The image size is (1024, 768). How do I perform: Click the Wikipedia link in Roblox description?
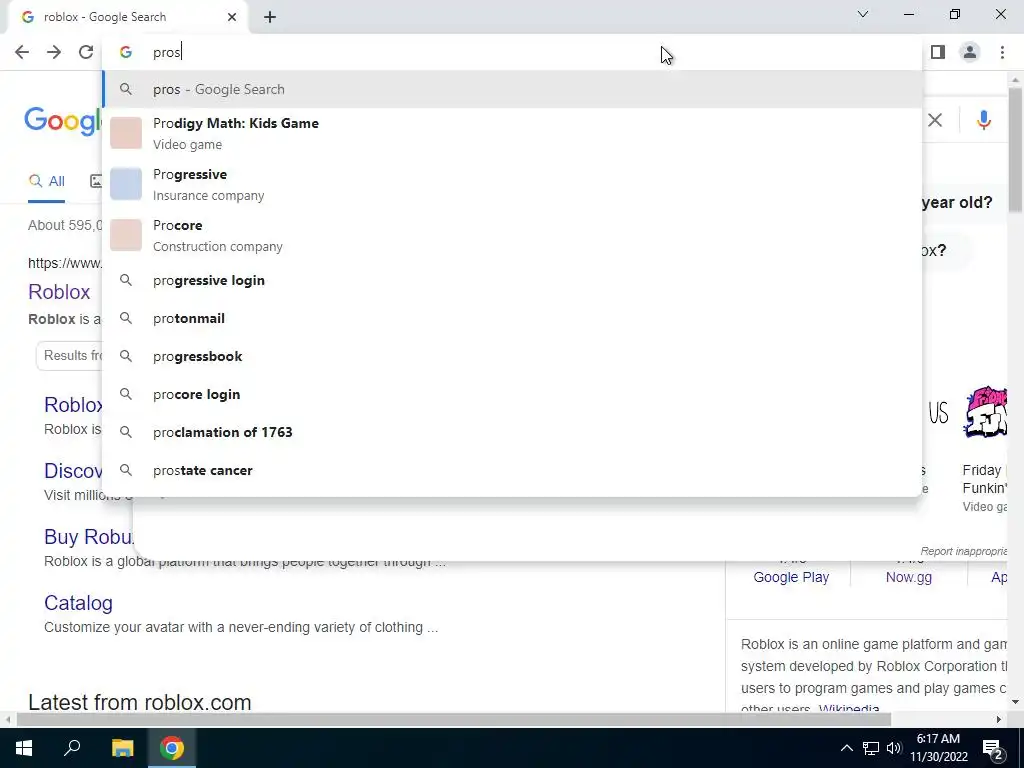849,709
